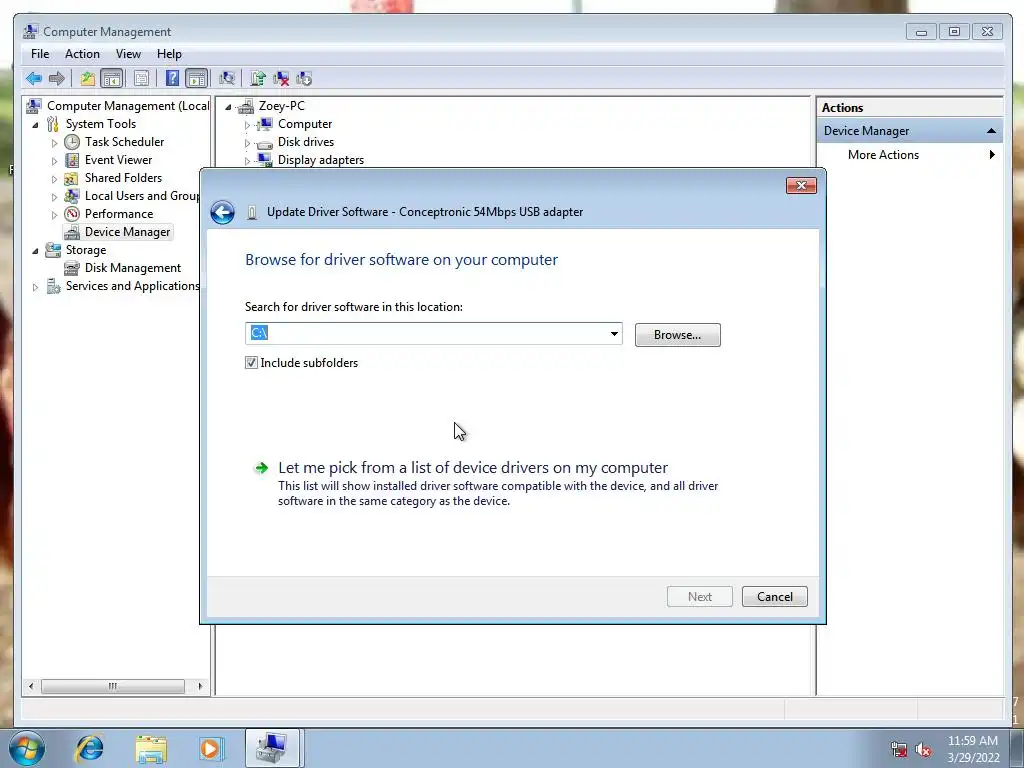Select Display adapters in device list

tap(321, 160)
